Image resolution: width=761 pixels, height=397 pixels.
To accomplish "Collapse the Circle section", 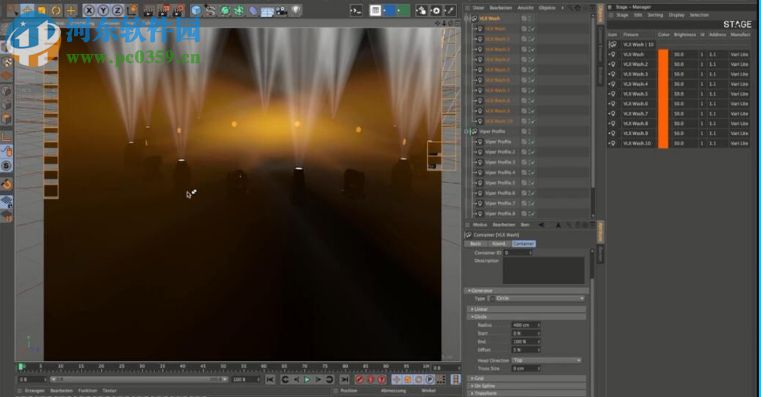I will coord(527,317).
